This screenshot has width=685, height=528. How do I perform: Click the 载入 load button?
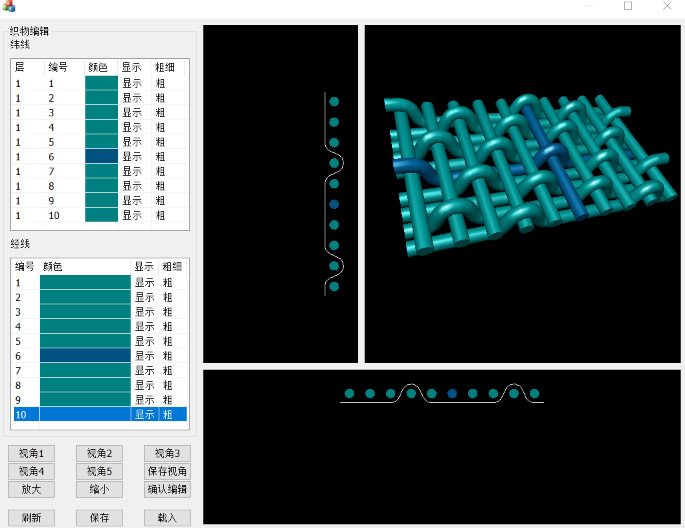[x=167, y=517]
